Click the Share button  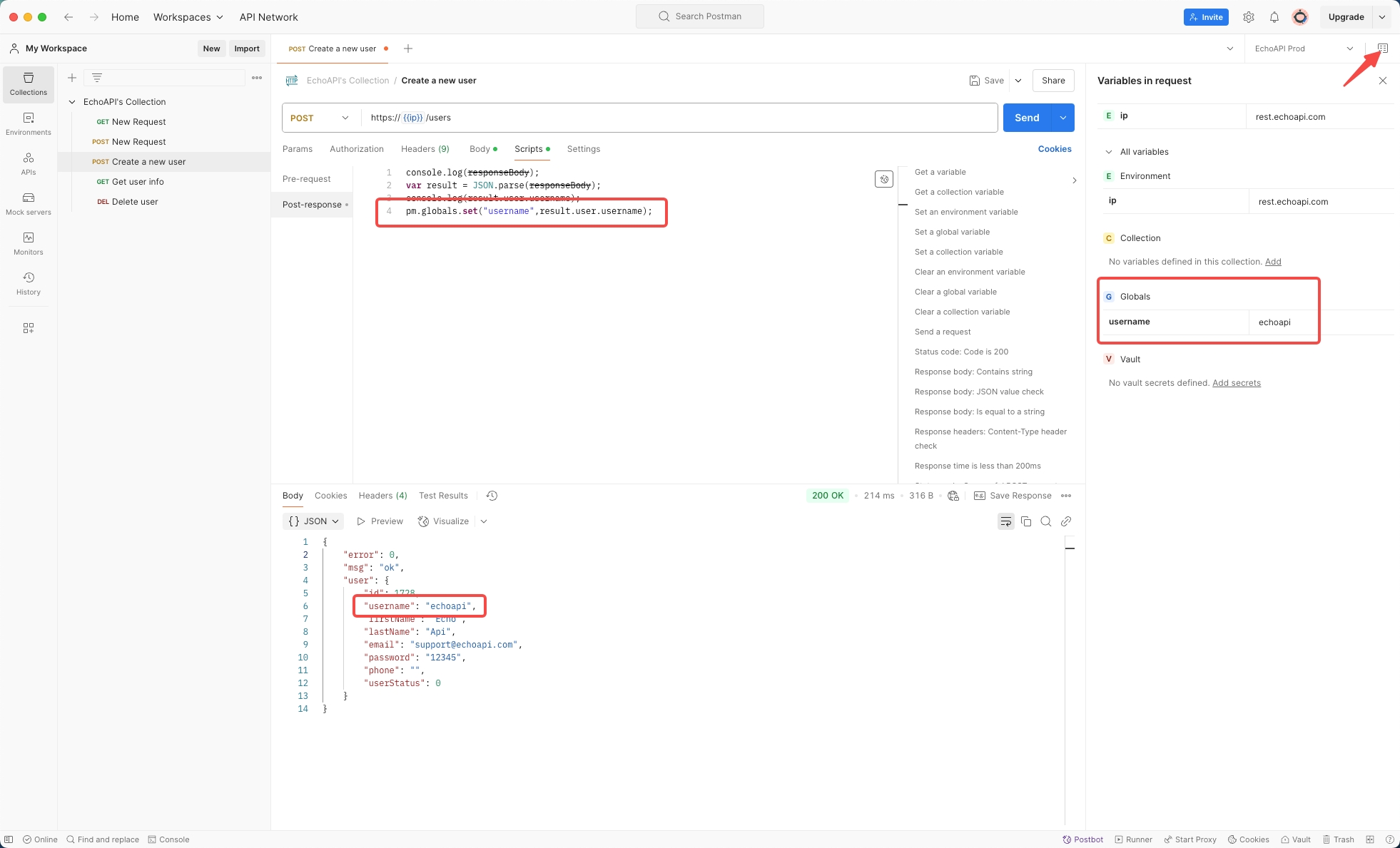[1053, 81]
